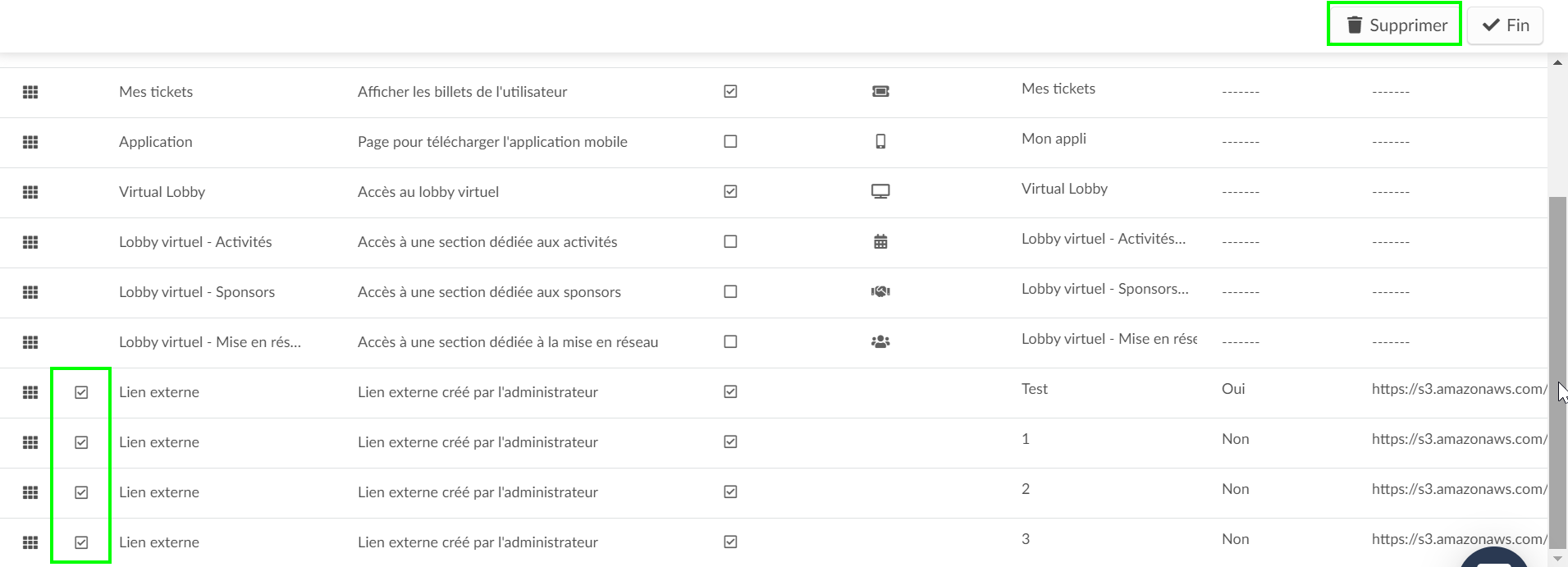Uncheck visibility checkbox for Mes tickets

coord(730,91)
